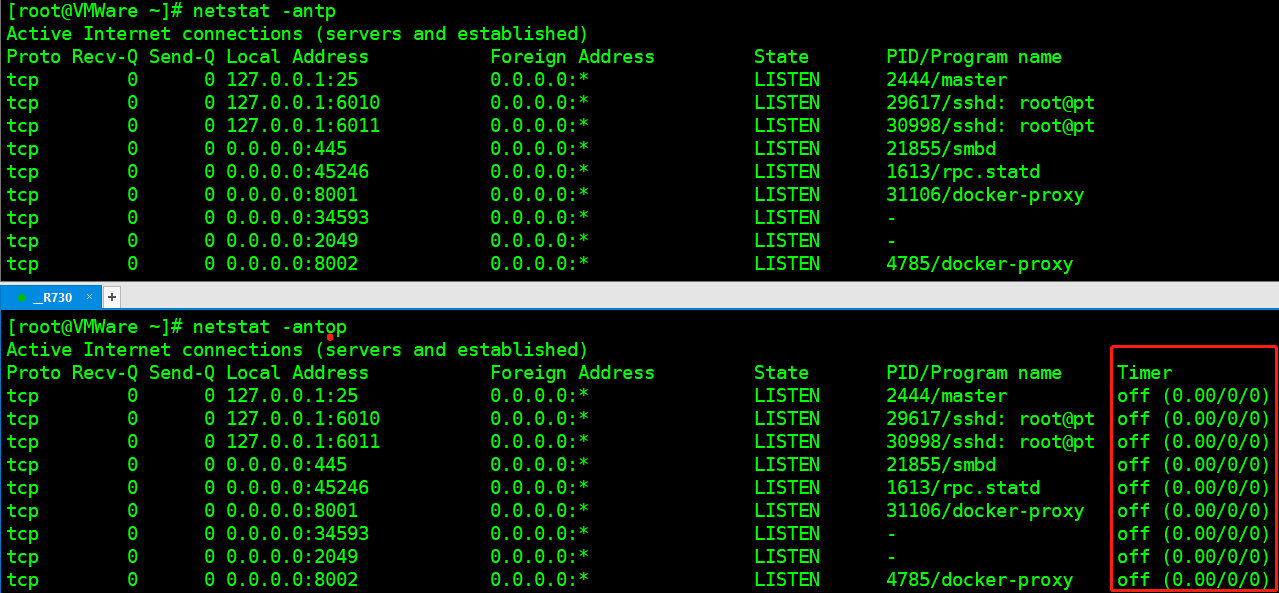
Task: Click the [root@VMWare ~]# prompt in the upper terminal
Action: coord(94,11)
